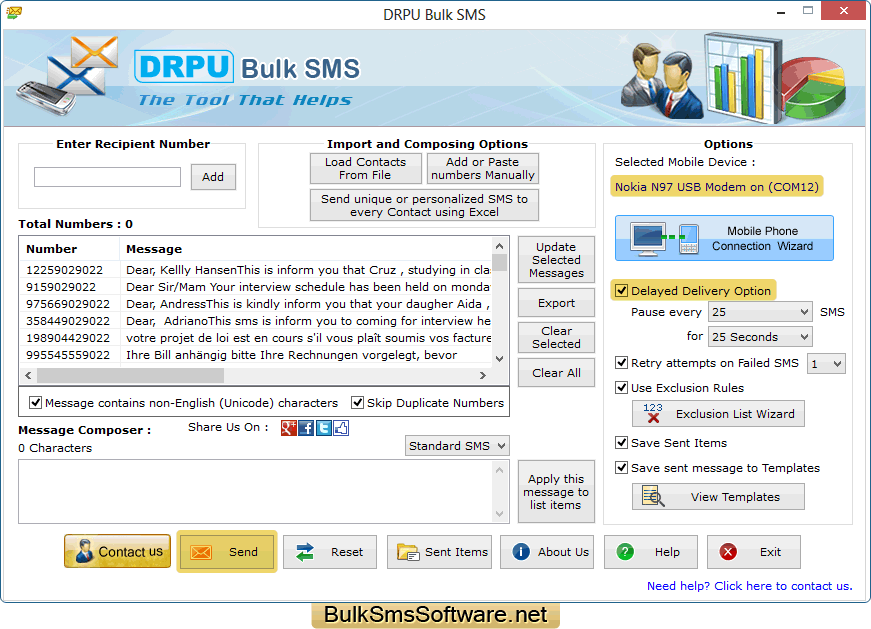Viewport: 871px width, 629px height.
Task: Click Update Selected Messages button
Action: click(556, 259)
